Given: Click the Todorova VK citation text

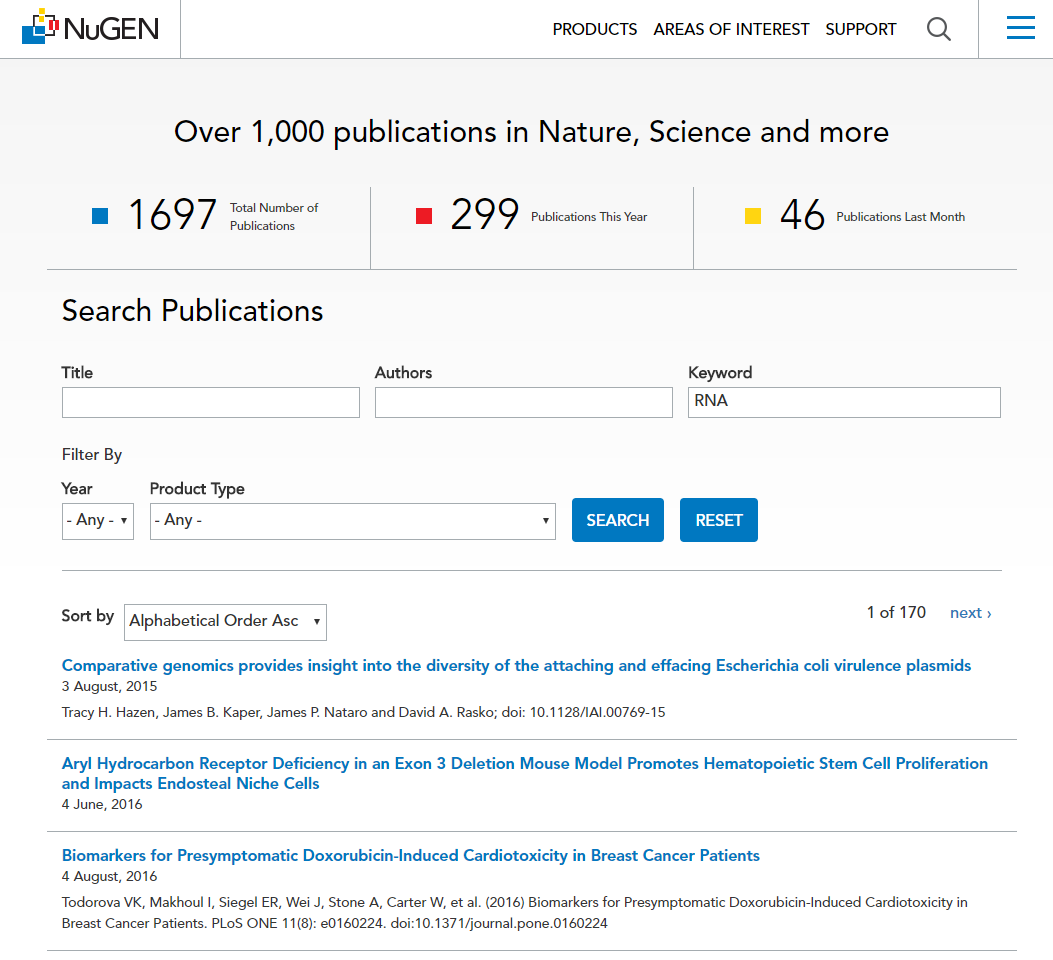Looking at the screenshot, I should 514,913.
